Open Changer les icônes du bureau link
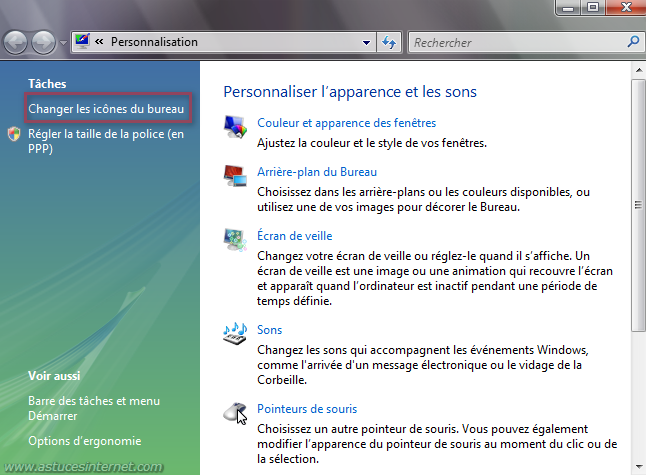The height and width of the screenshot is (475, 646). [106, 109]
